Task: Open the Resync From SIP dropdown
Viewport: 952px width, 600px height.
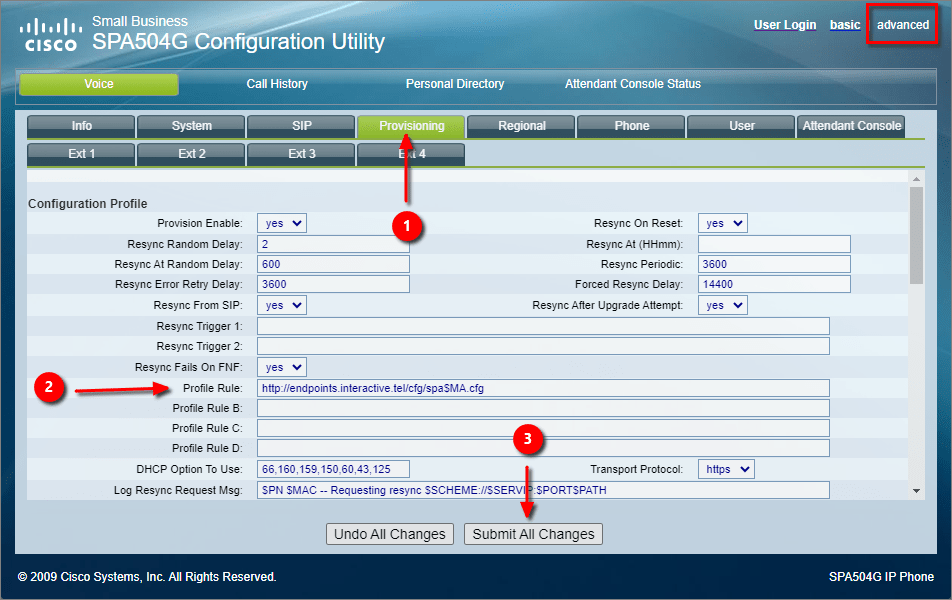Action: tap(281, 305)
